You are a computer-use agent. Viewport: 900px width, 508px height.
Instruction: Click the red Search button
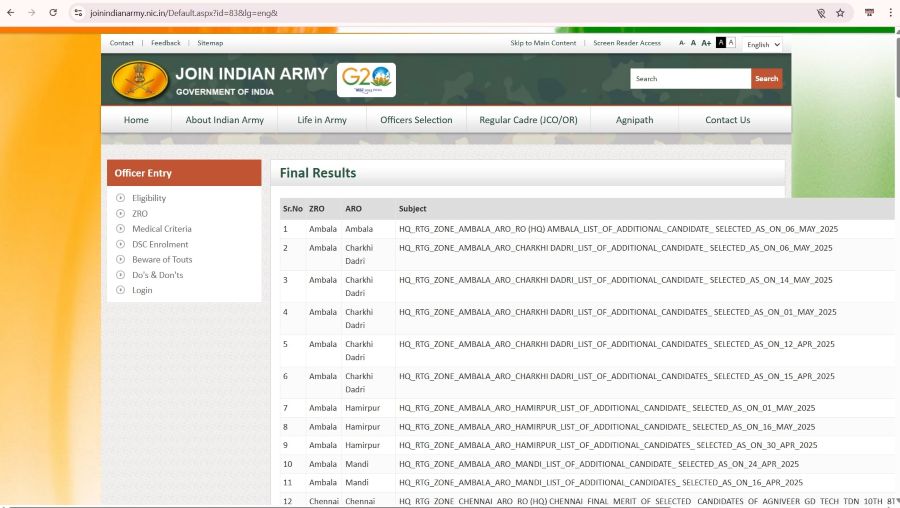[x=767, y=79]
